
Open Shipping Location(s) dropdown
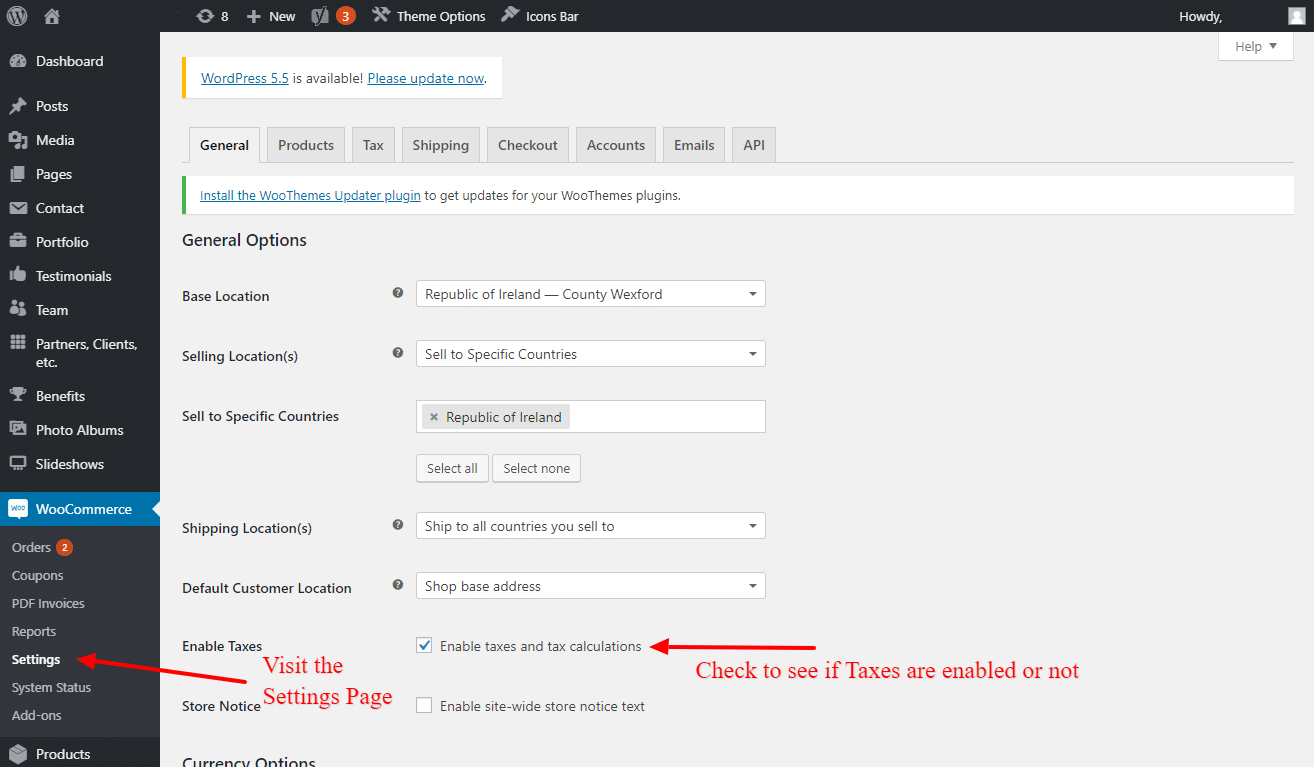pos(591,526)
